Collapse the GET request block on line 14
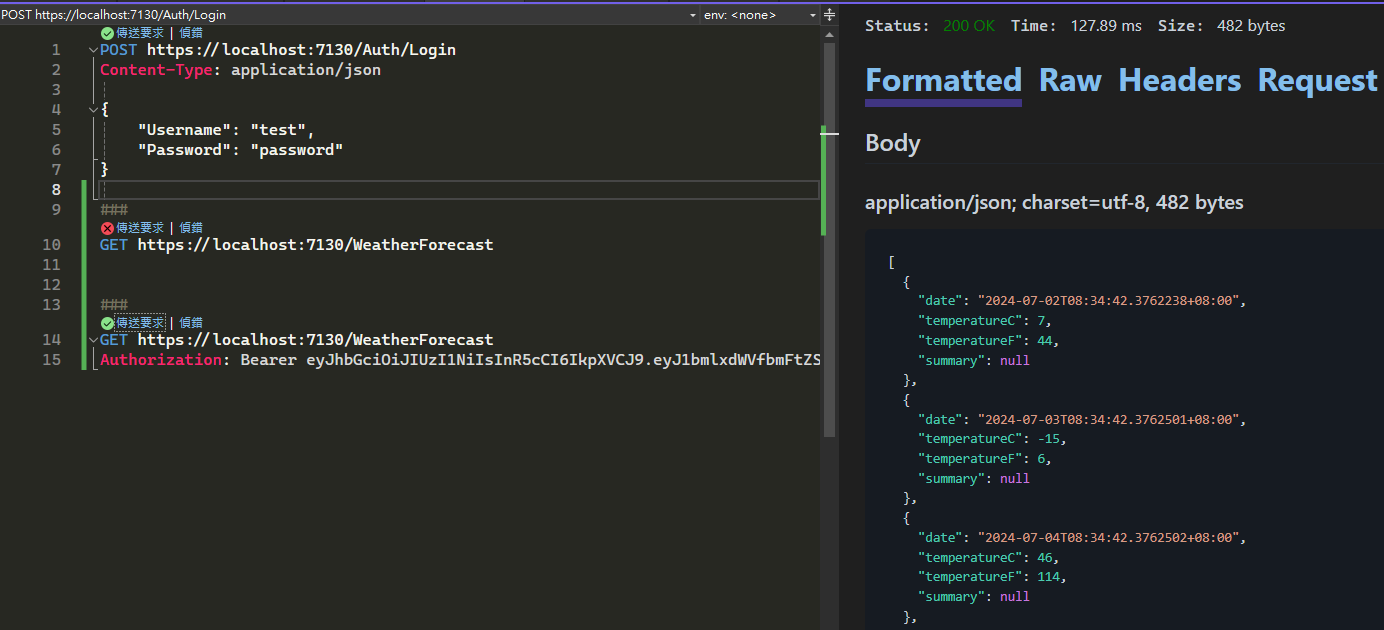Image resolution: width=1384 pixels, height=630 pixels. pos(93,340)
